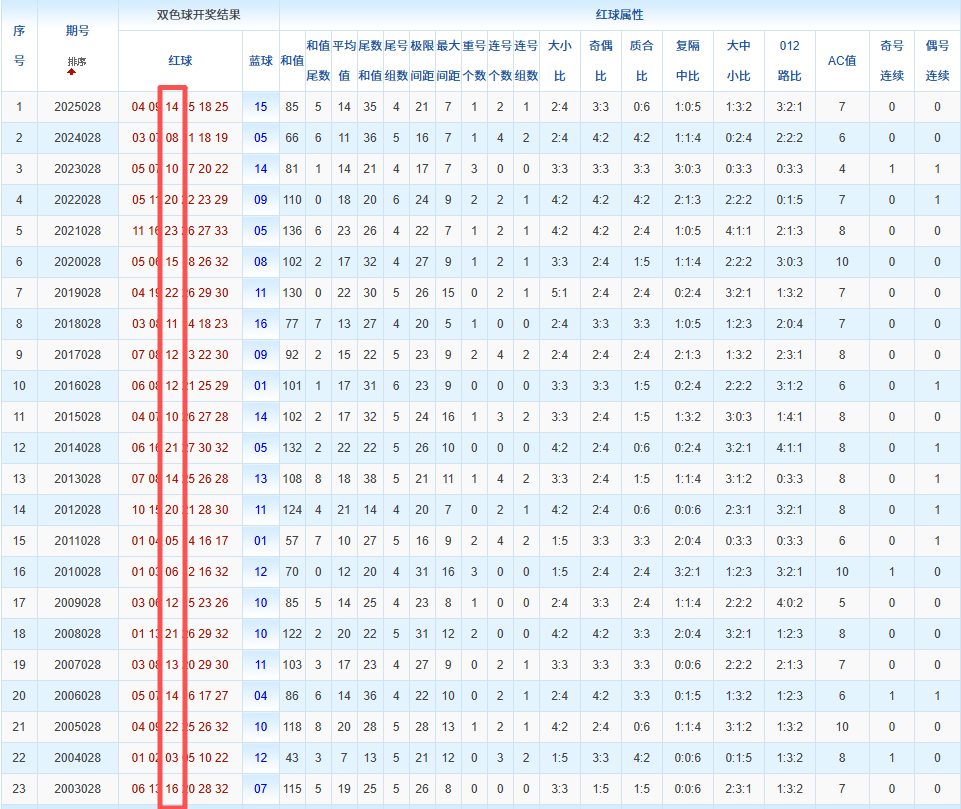Click the 奇偶比 column header

[601, 61]
